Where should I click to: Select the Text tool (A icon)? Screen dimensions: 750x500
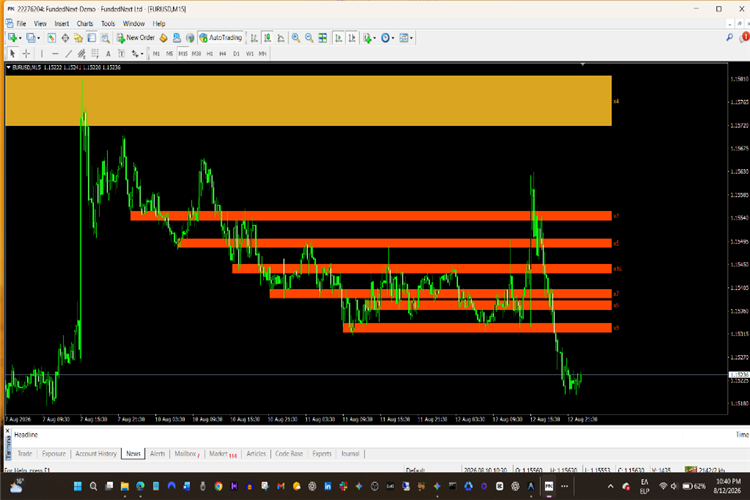(108, 54)
